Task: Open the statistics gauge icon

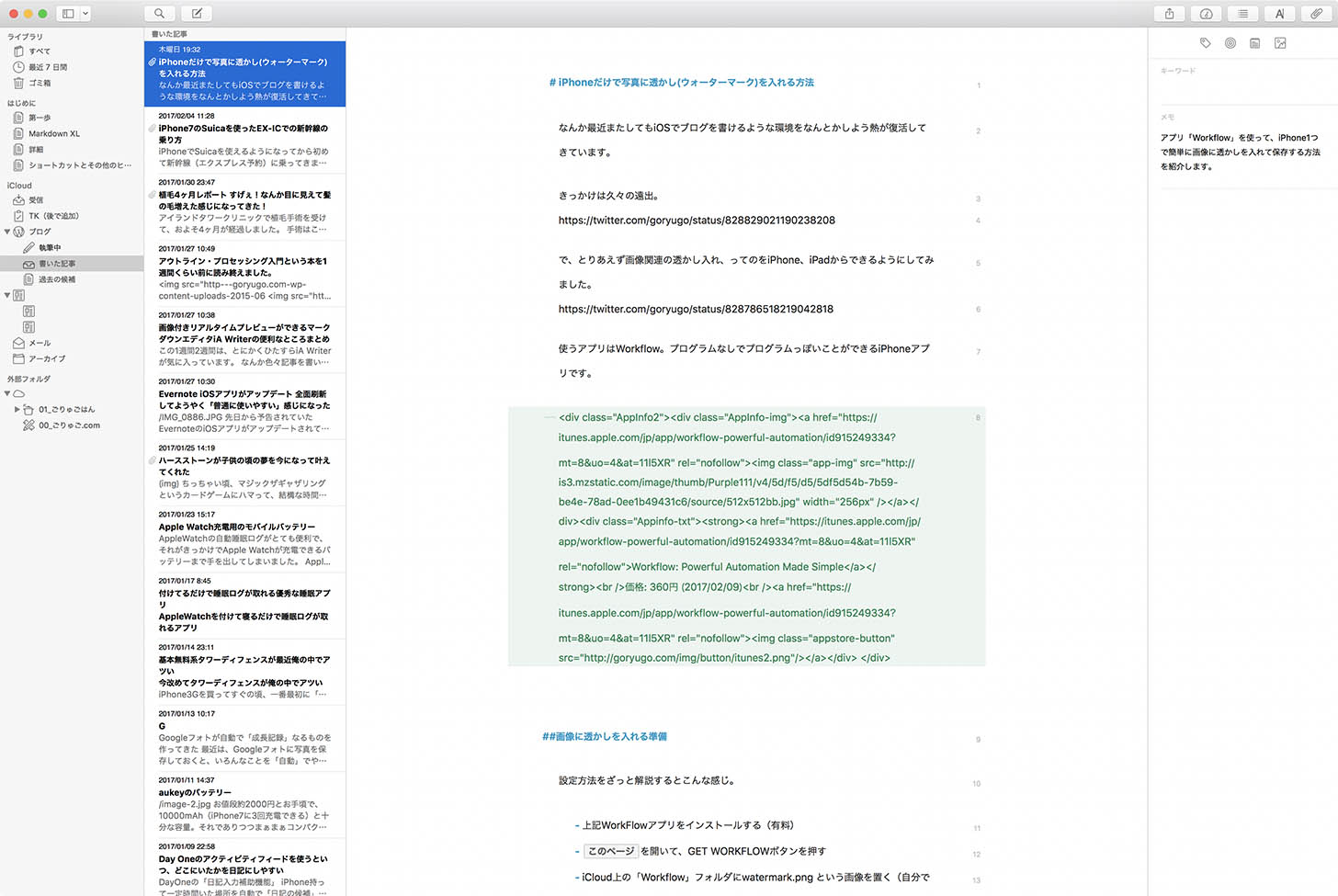Action: coord(1206,14)
